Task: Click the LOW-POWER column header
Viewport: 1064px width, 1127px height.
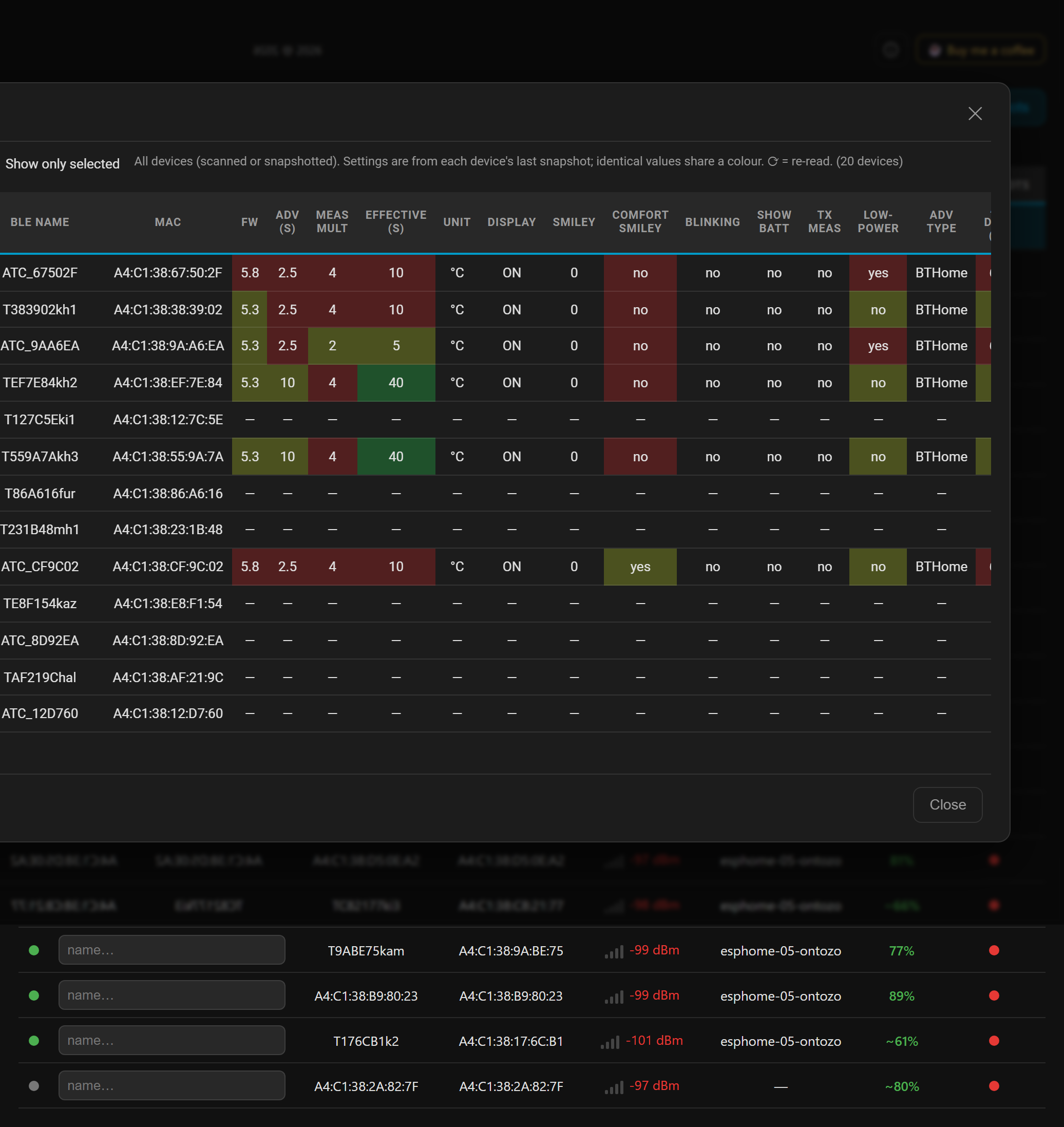Action: coord(878,222)
